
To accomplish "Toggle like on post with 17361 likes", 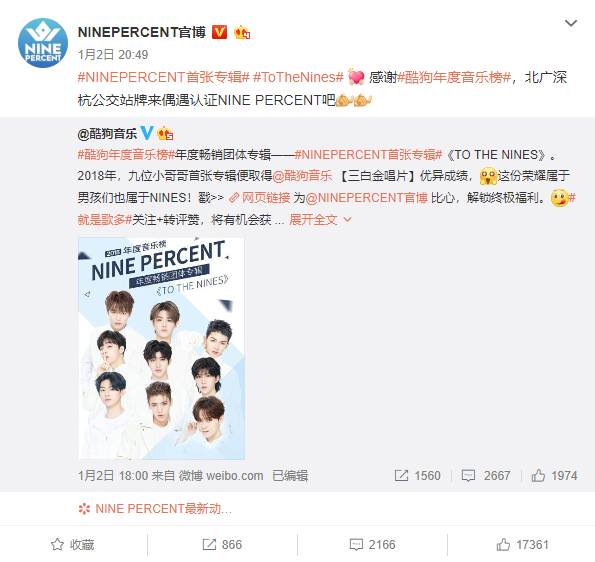I will click(523, 545).
